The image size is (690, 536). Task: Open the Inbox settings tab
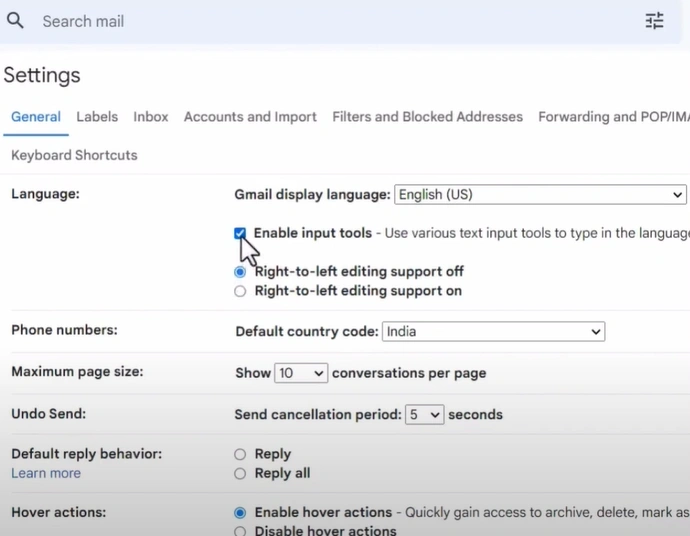[x=150, y=117]
